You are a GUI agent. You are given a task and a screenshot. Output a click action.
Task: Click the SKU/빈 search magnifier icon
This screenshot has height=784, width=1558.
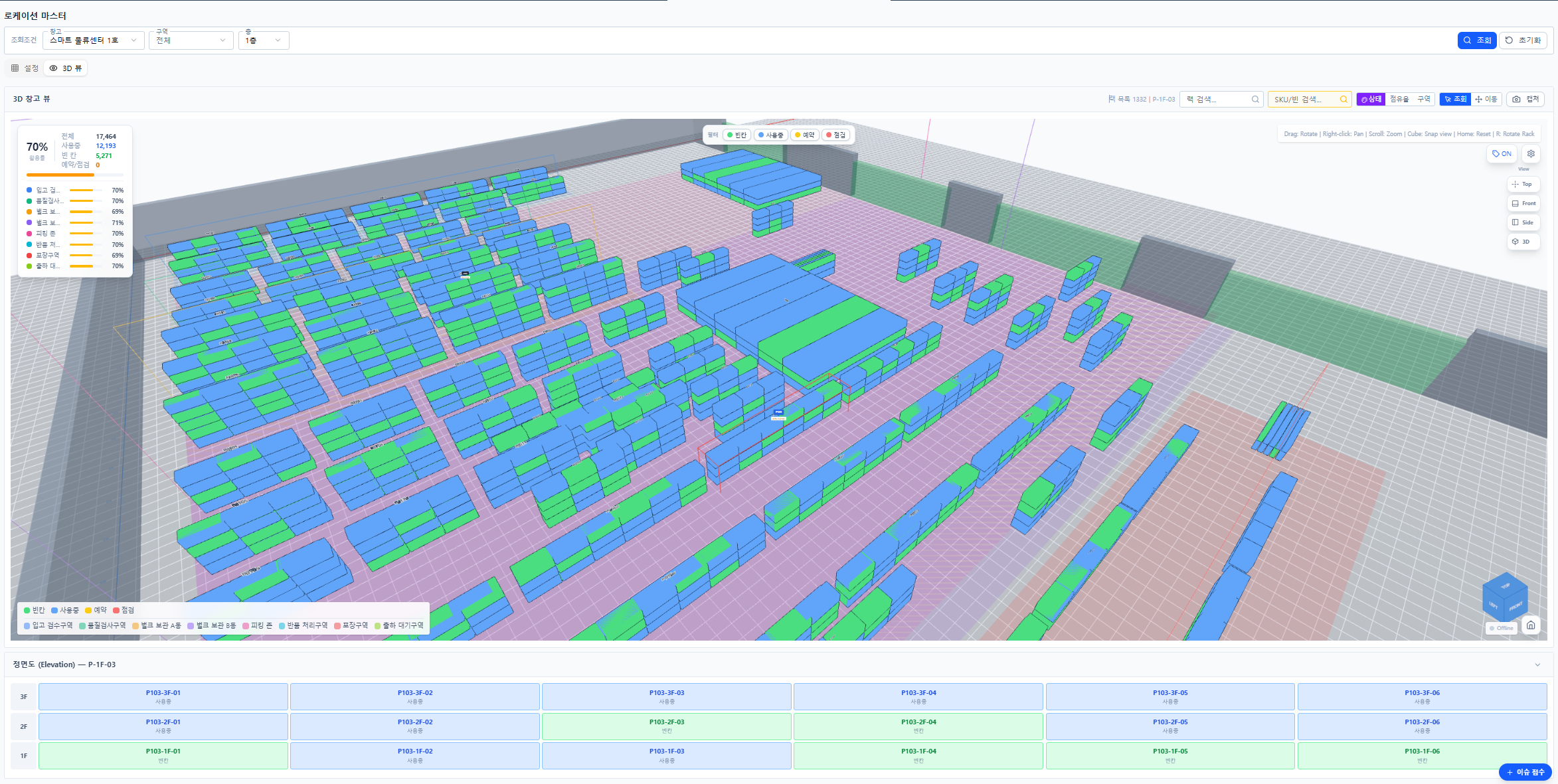(1343, 100)
